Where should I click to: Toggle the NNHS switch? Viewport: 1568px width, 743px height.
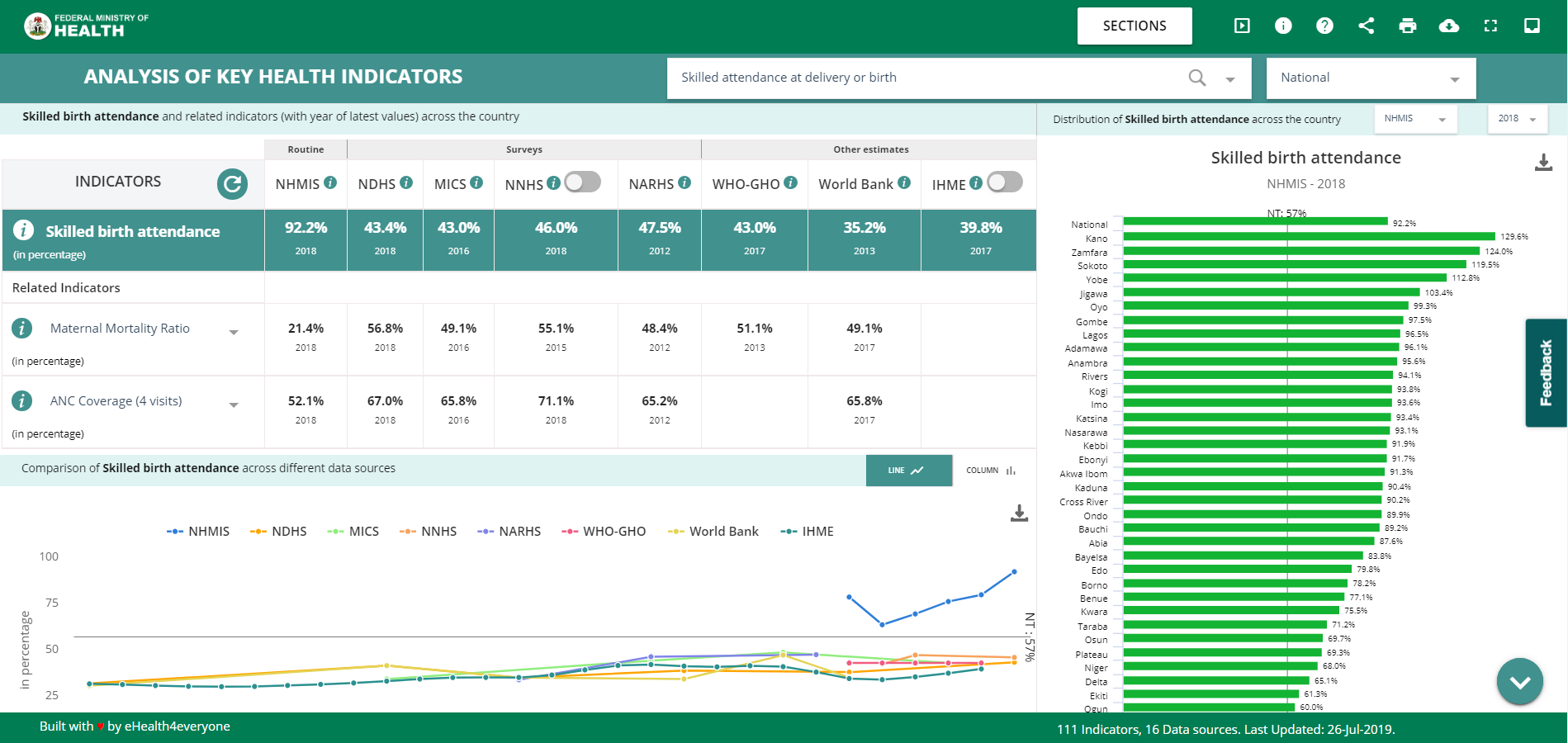[583, 182]
